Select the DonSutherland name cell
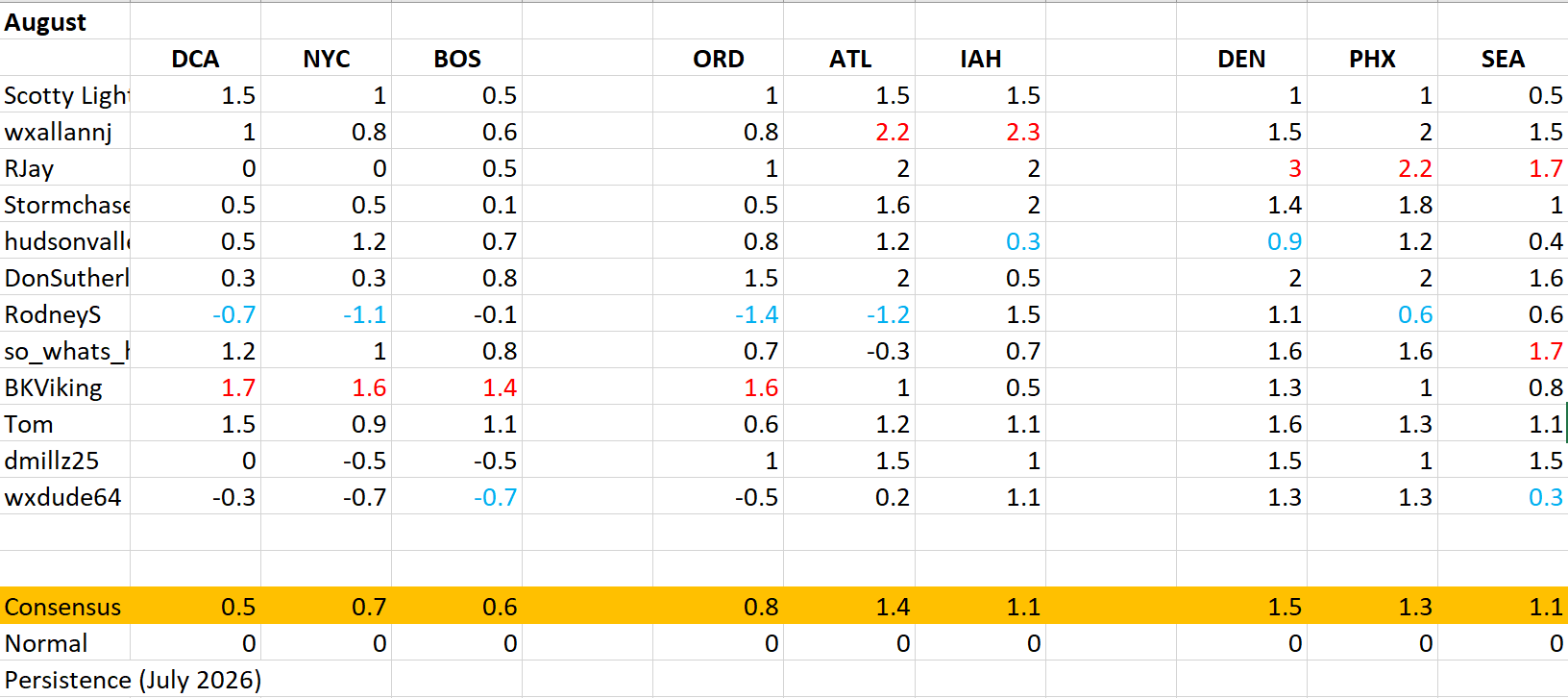1568x698 pixels. (64, 277)
